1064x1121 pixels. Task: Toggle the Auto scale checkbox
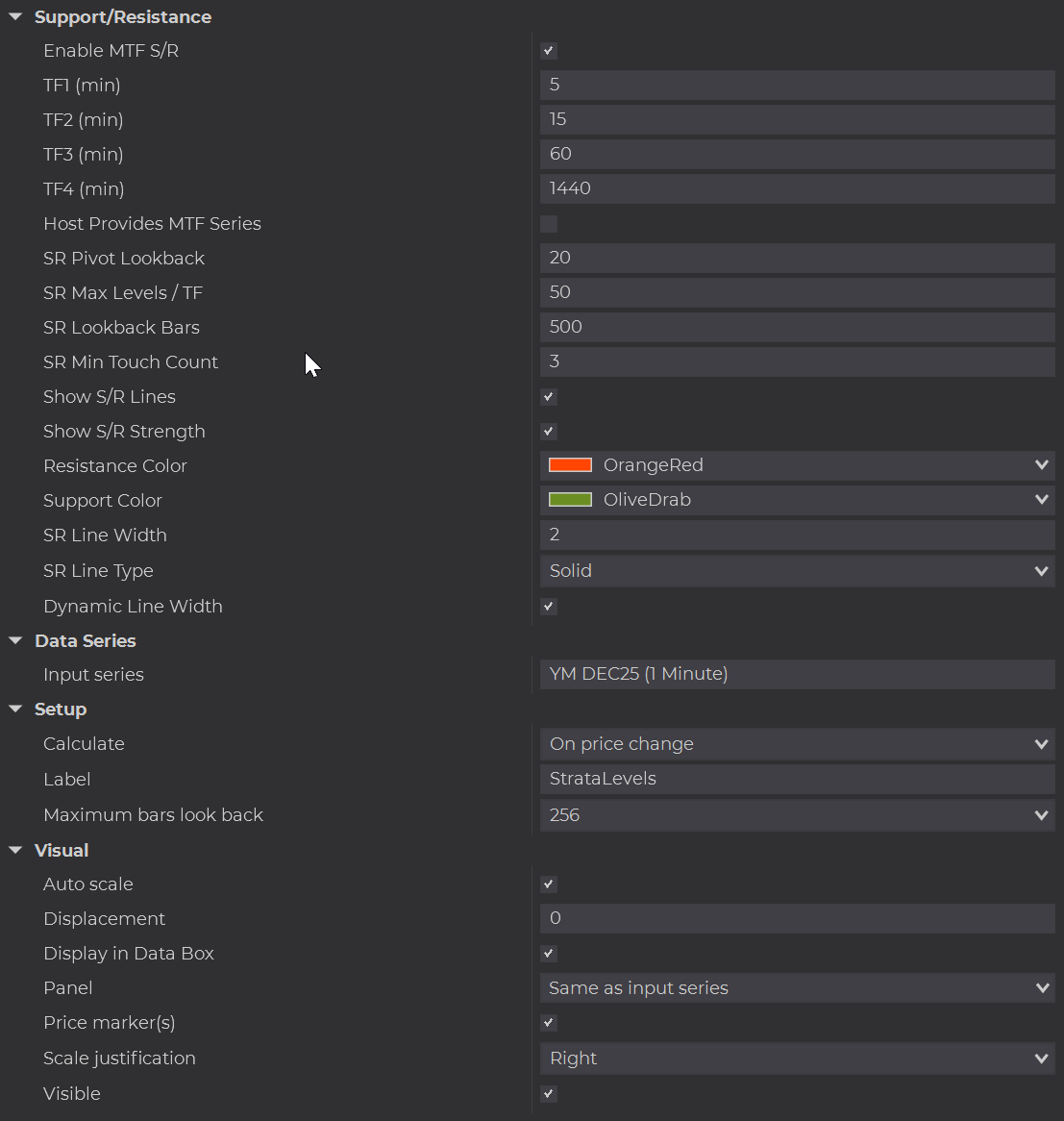click(x=549, y=884)
